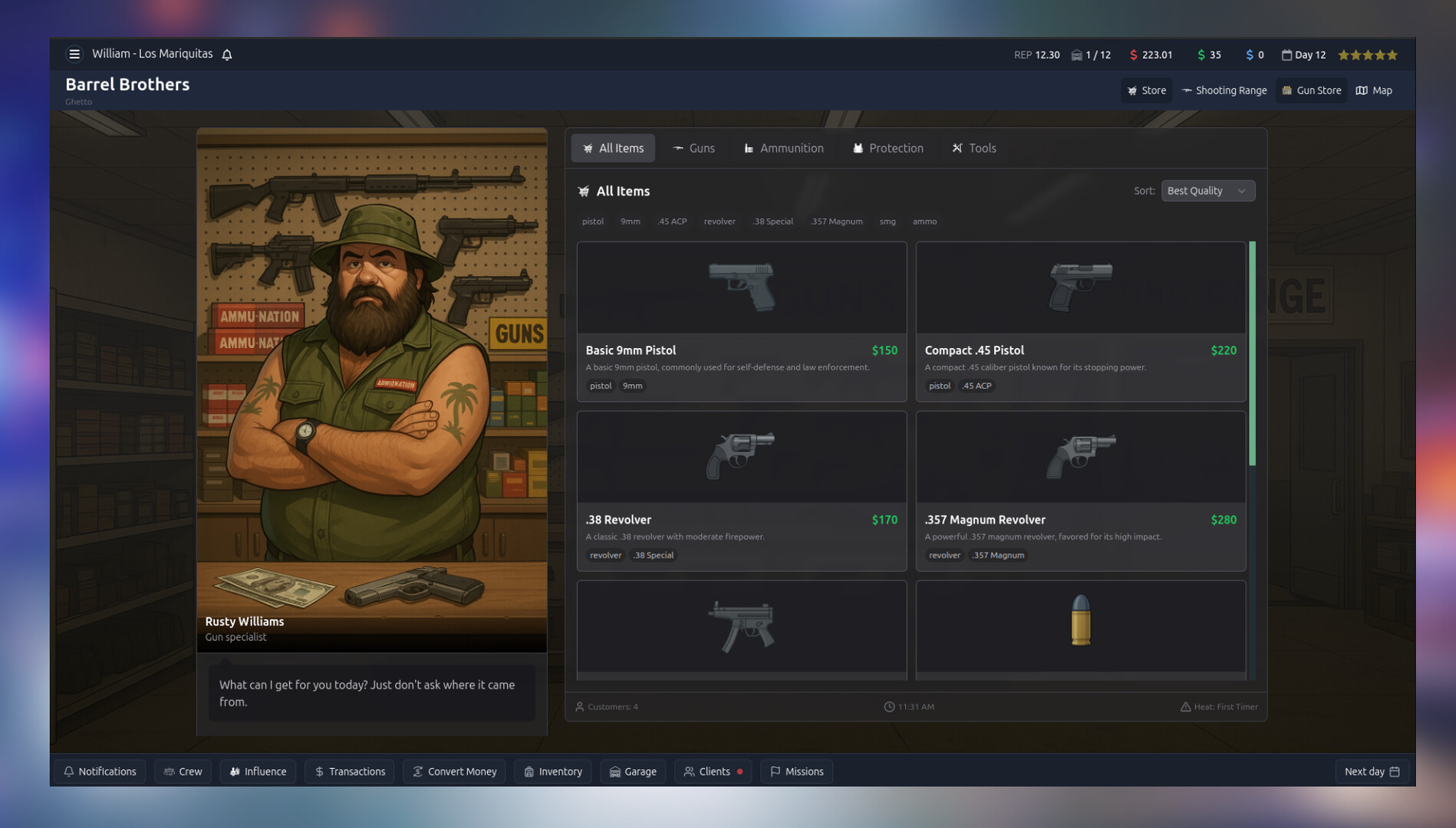Viewport: 1456px width, 828px height.
Task: Toggle the pistol filter tag
Action: click(x=592, y=221)
